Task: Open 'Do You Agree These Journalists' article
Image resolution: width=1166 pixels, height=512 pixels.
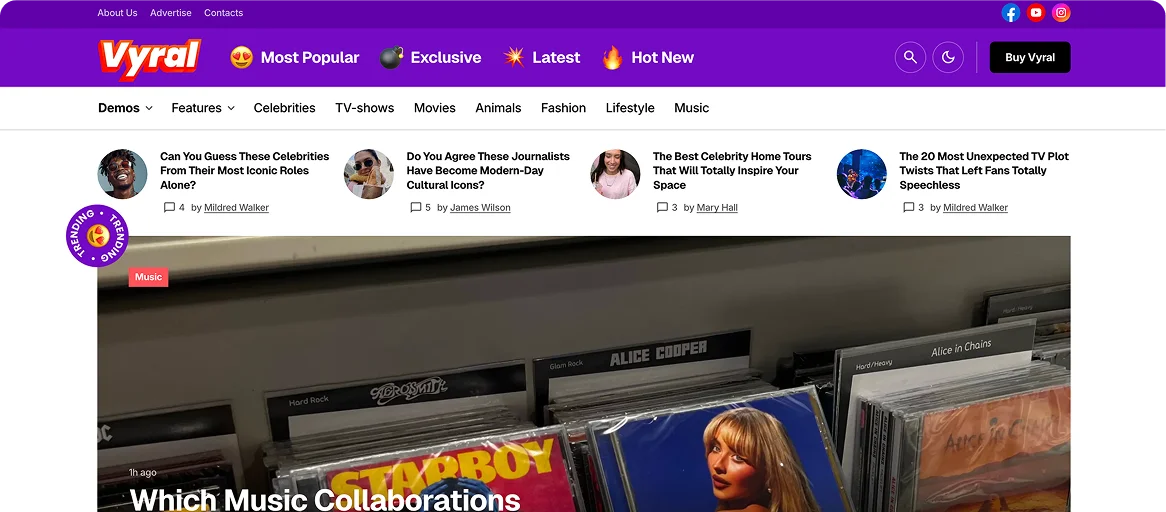Action: click(488, 170)
